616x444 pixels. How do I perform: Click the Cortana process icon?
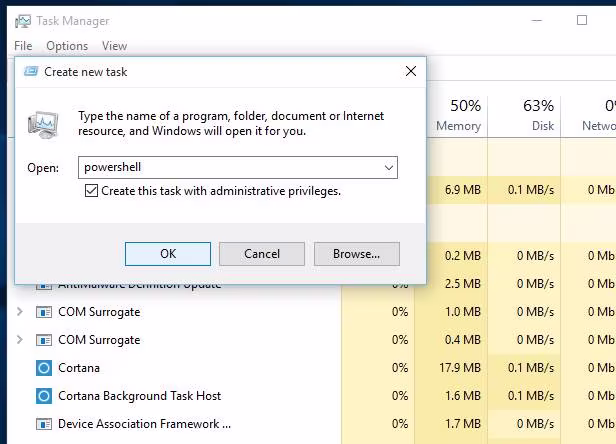point(44,368)
